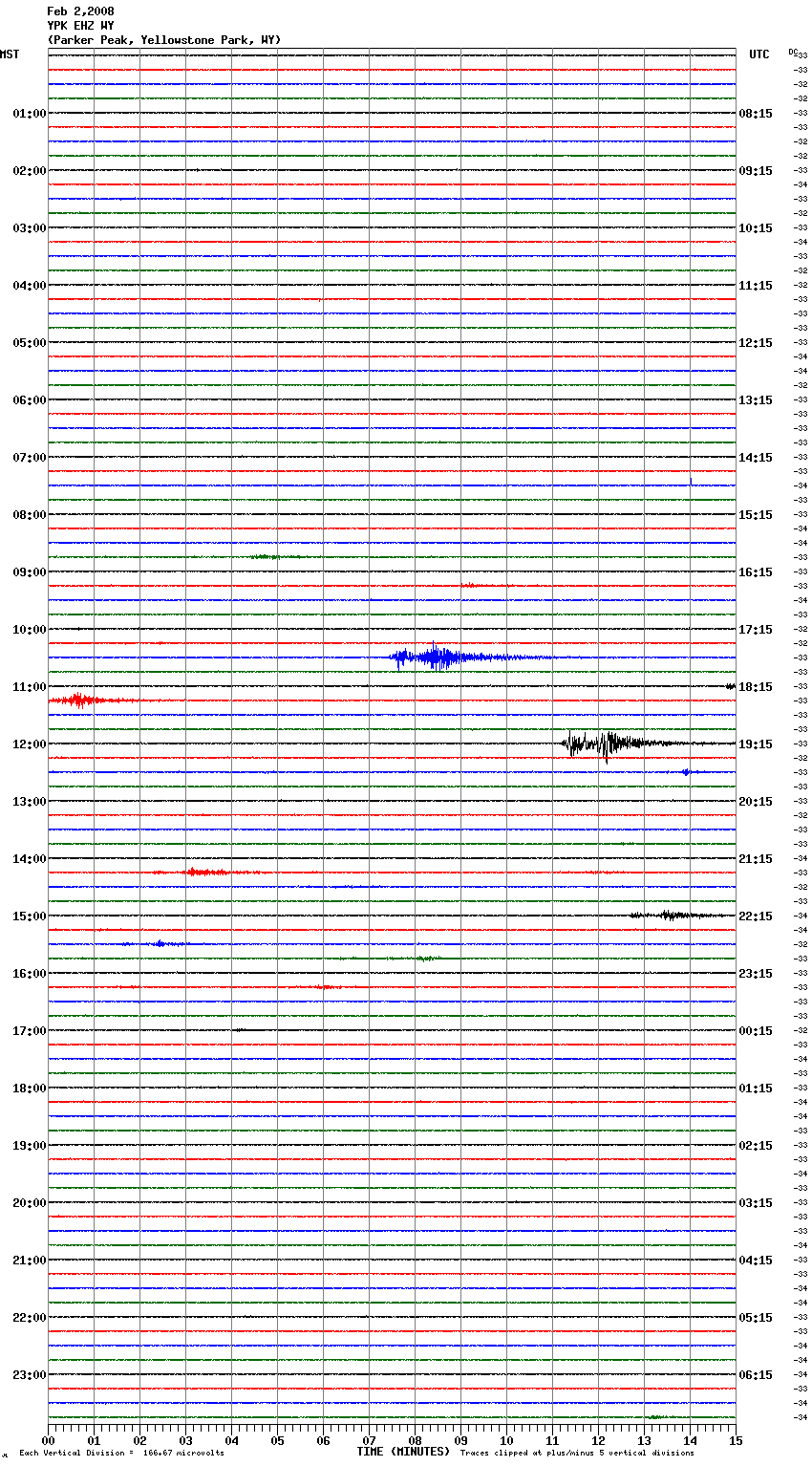Click the minute tick label '12' on bottom axis
The height and width of the screenshot is (1466, 812).
(x=598, y=1440)
